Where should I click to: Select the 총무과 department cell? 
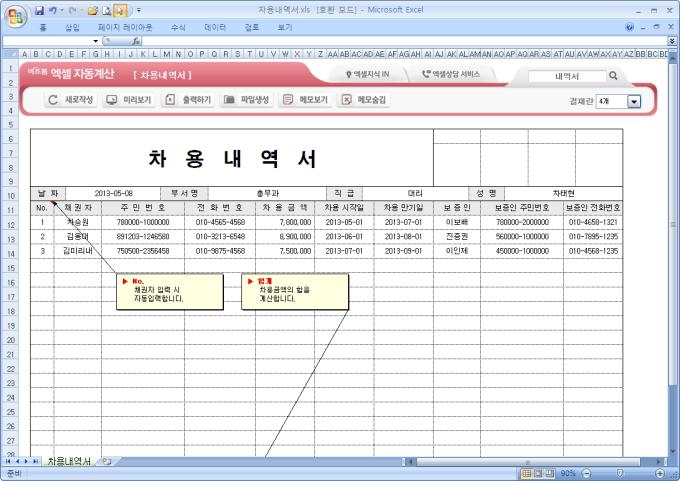click(268, 193)
